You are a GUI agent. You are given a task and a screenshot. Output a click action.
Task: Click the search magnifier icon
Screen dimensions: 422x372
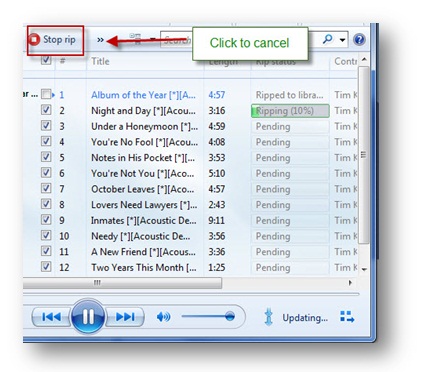click(x=328, y=39)
